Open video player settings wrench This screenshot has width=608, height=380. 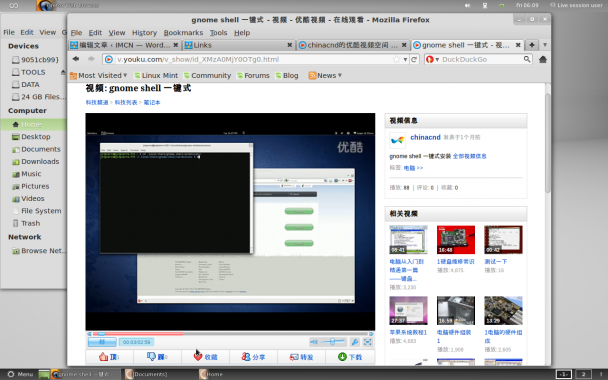[x=354, y=342]
